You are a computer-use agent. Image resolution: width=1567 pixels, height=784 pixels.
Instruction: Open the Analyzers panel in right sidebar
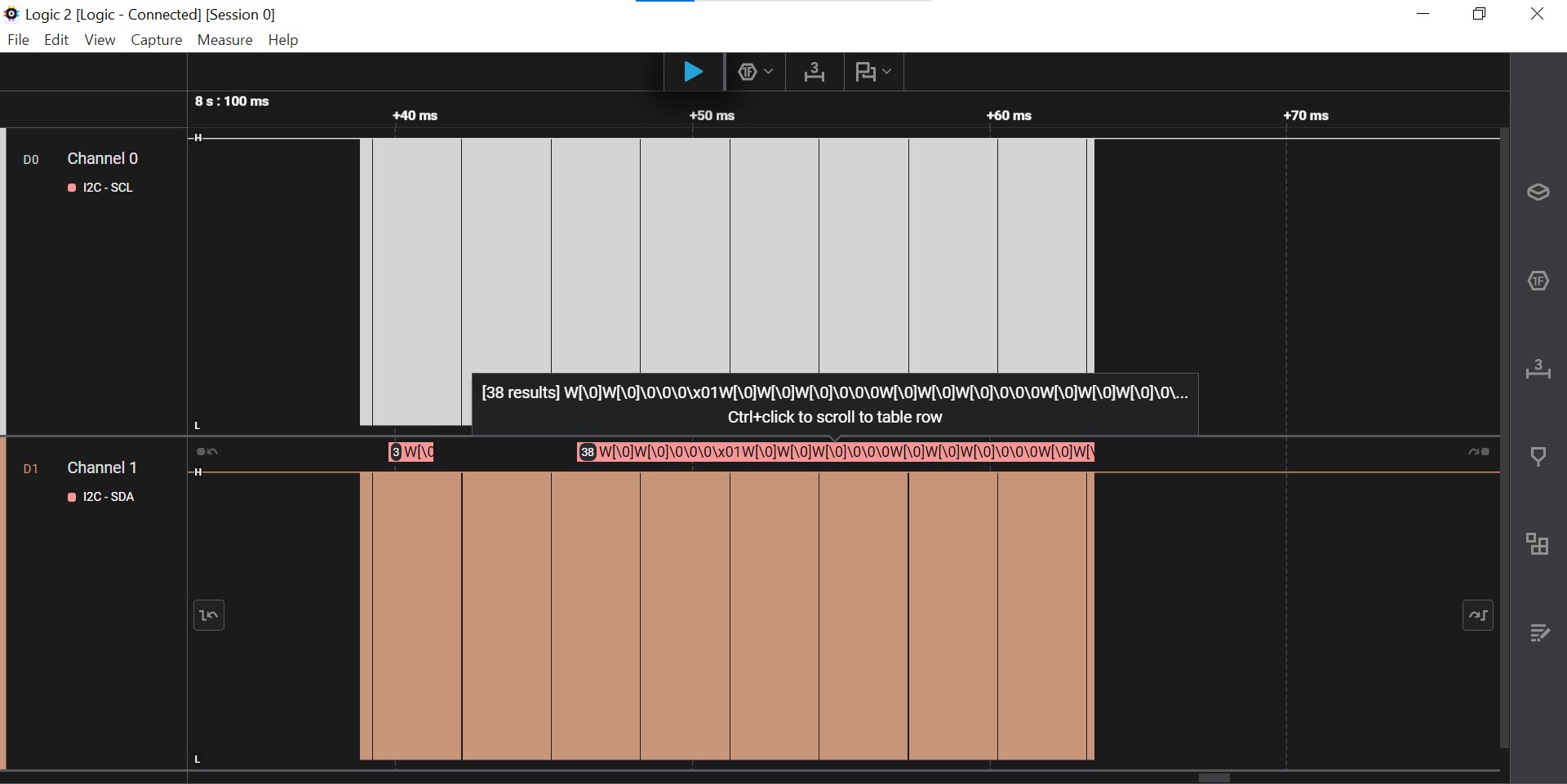[1538, 281]
